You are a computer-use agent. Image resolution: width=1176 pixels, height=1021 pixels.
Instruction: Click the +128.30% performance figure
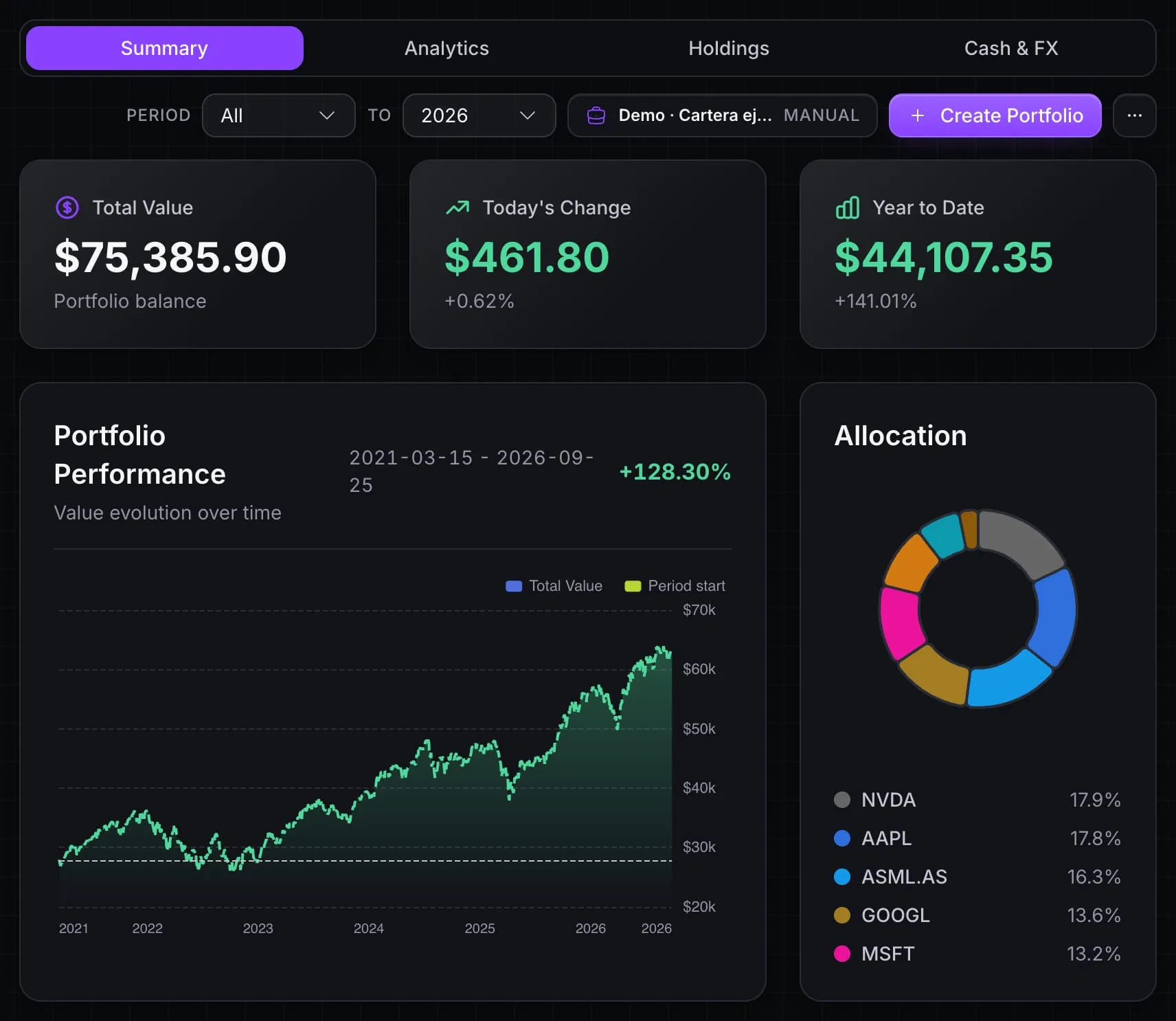675,472
